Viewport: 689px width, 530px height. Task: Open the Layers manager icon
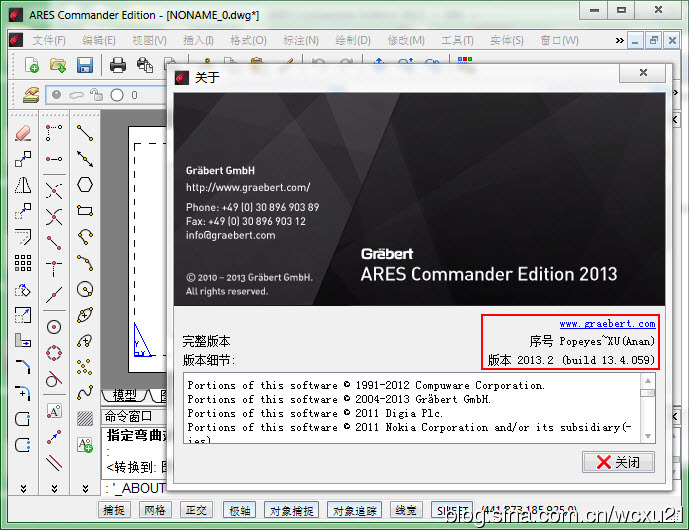tap(31, 95)
